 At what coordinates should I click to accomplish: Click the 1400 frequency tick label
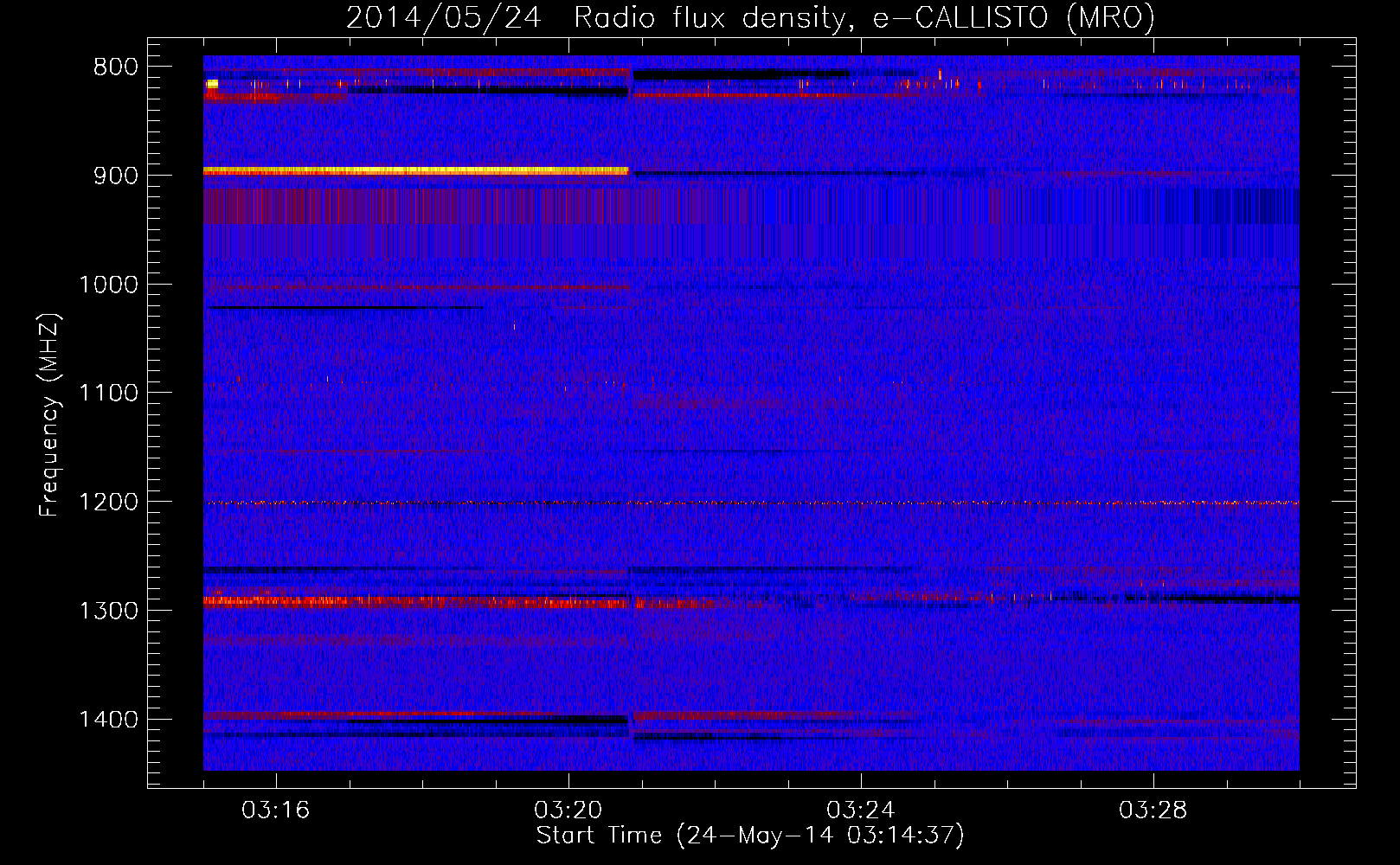pyautogui.click(x=108, y=720)
